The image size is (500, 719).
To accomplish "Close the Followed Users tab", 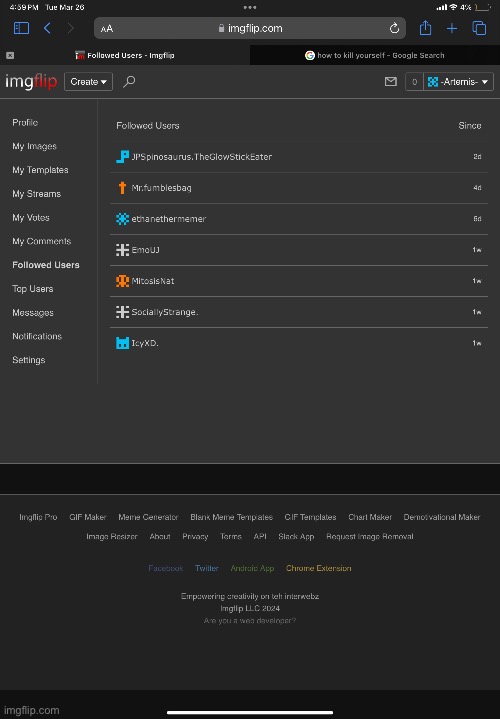I will pos(10,55).
